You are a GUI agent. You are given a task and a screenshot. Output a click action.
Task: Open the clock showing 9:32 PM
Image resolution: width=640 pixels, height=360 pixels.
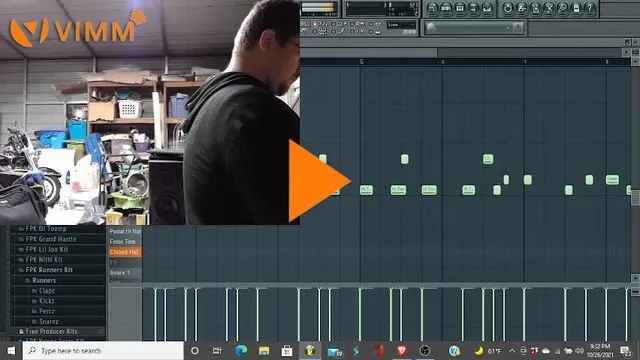point(600,351)
